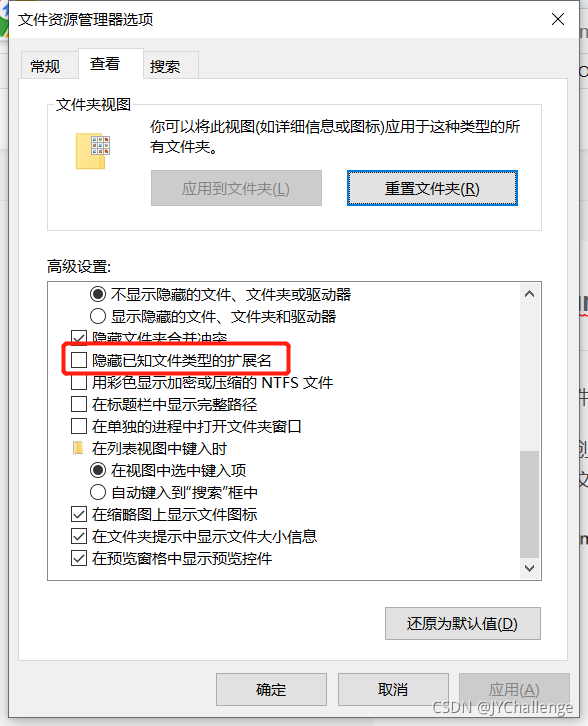The height and width of the screenshot is (726, 588).
Task: Toggle 隐藏已知文件类型的扩展名 checkbox
Action: point(79,360)
